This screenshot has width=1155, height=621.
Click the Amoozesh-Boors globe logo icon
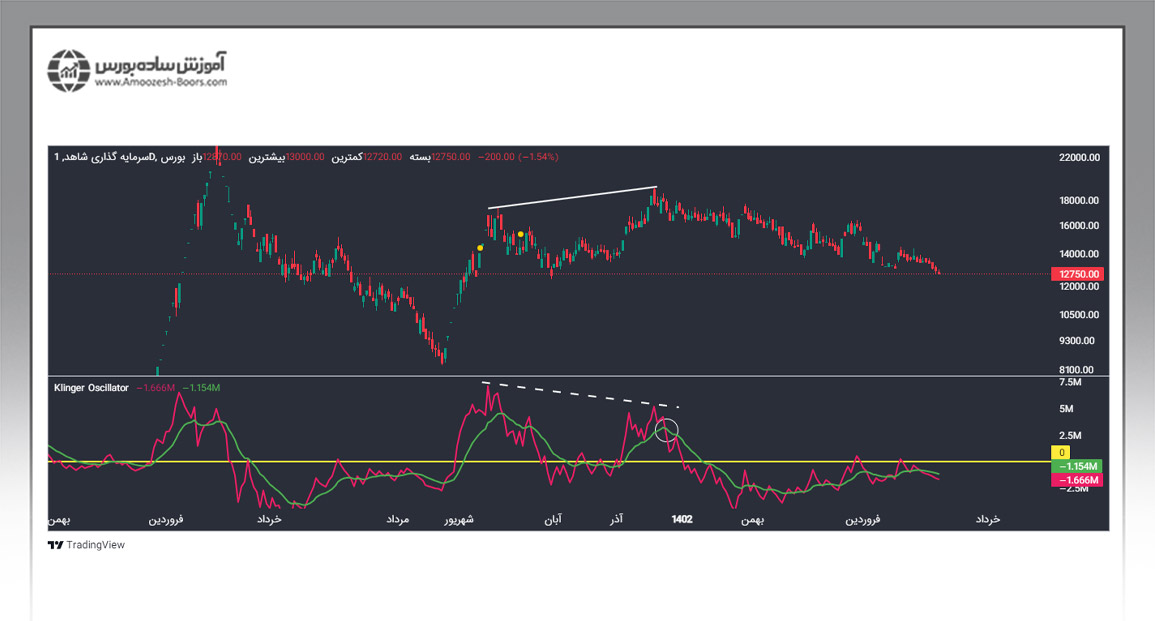[69, 70]
